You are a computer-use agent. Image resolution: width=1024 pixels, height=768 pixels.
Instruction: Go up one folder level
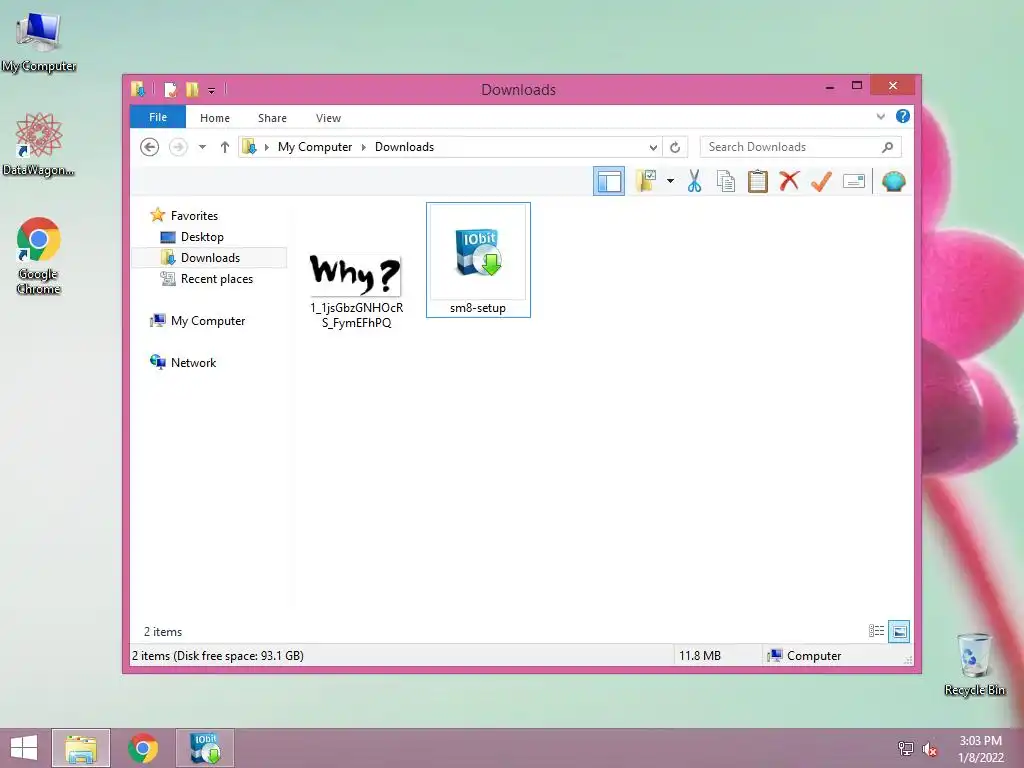[x=225, y=147]
